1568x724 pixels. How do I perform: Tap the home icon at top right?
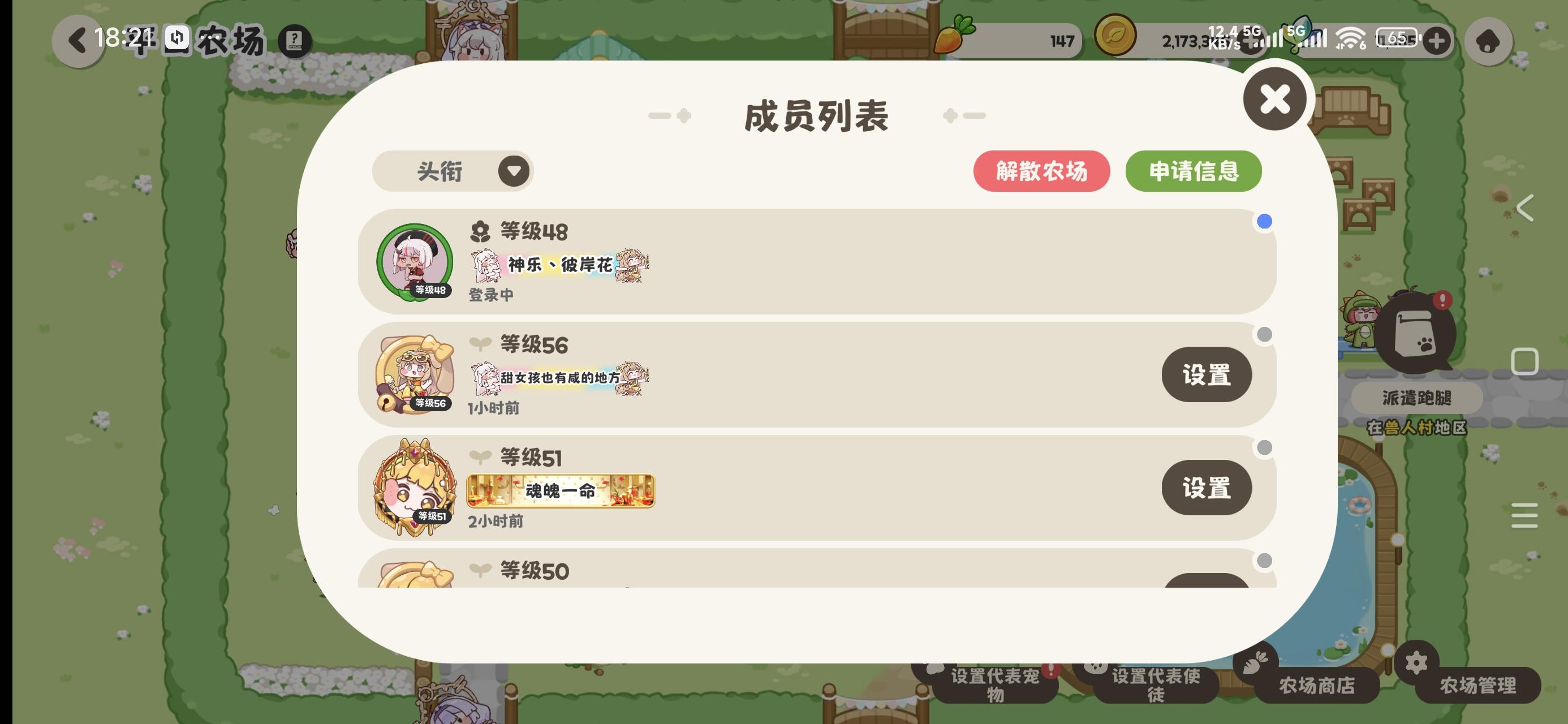1488,41
